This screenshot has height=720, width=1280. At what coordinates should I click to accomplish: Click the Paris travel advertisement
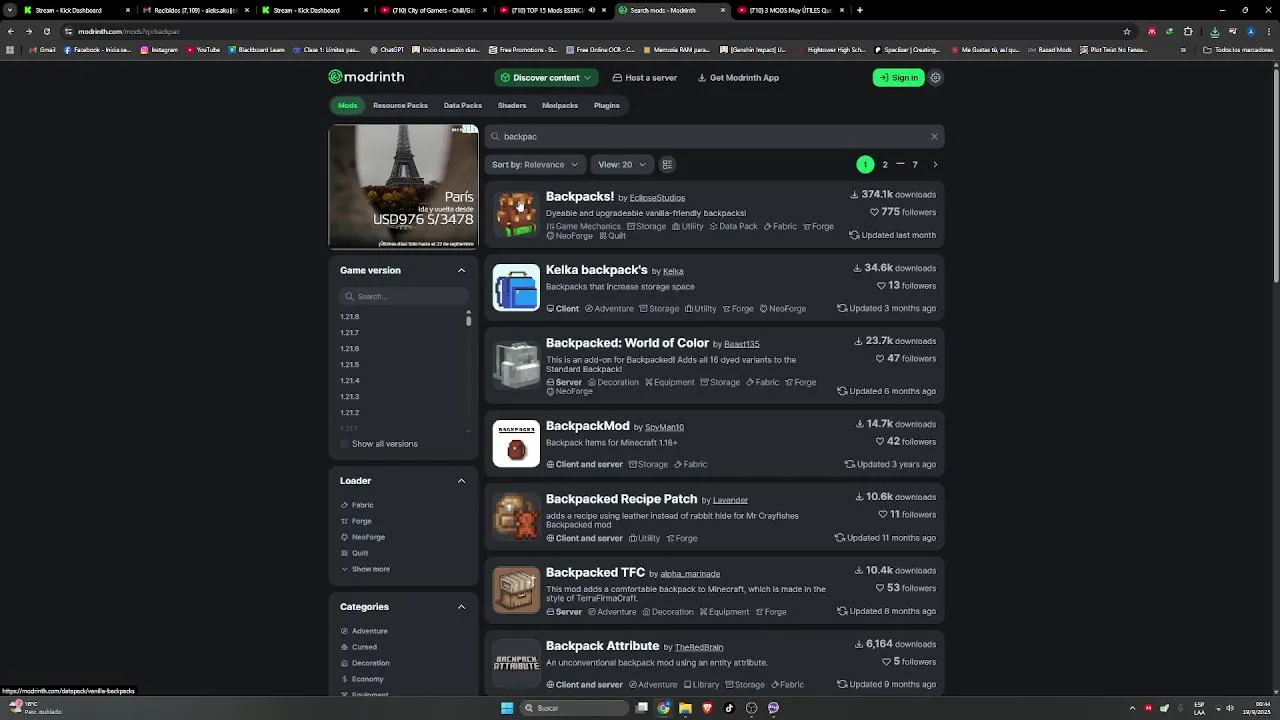click(x=403, y=186)
